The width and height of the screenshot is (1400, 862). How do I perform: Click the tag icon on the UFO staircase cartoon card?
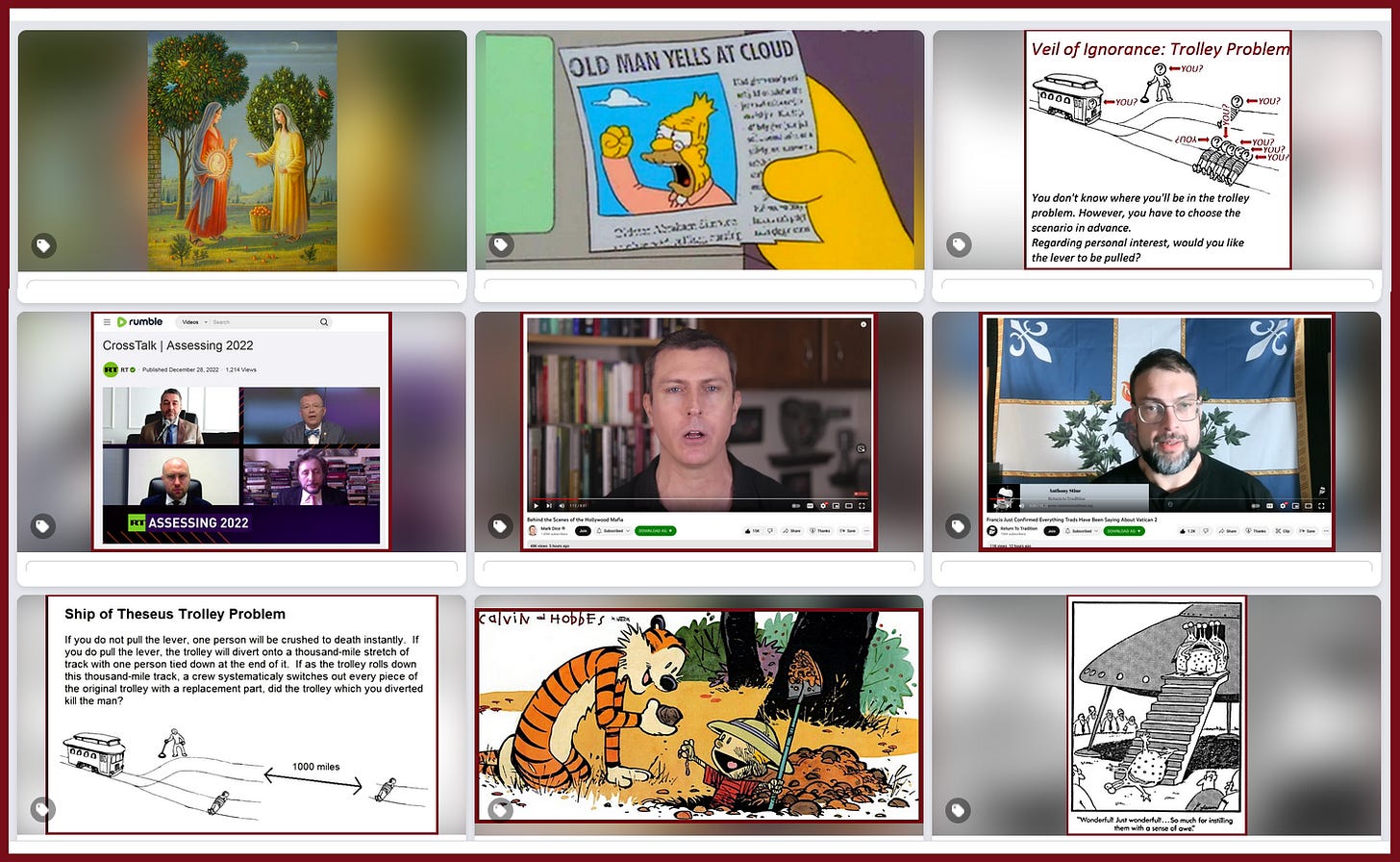[958, 809]
